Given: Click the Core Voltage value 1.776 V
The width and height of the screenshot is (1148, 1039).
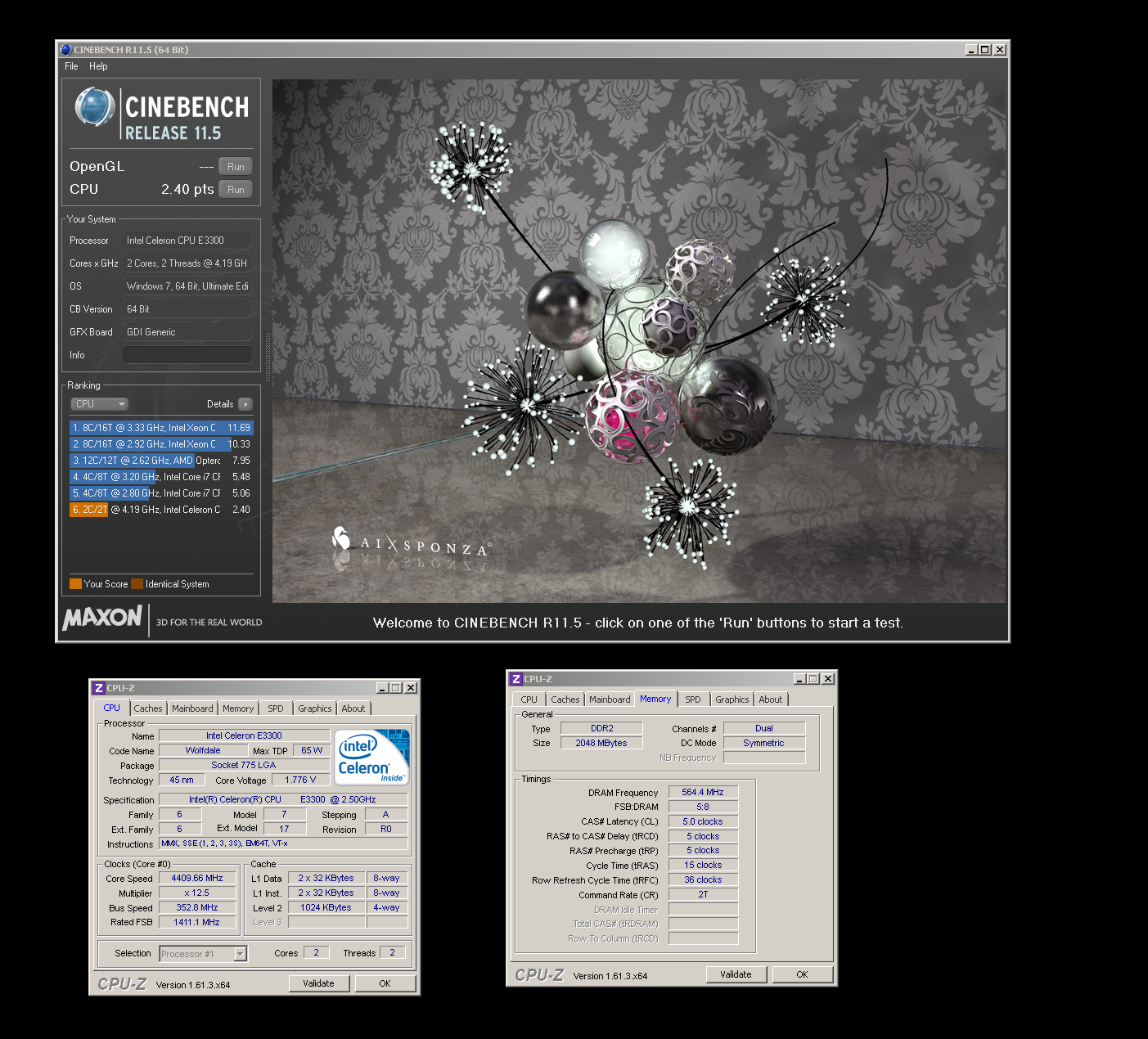Looking at the screenshot, I should [x=300, y=780].
